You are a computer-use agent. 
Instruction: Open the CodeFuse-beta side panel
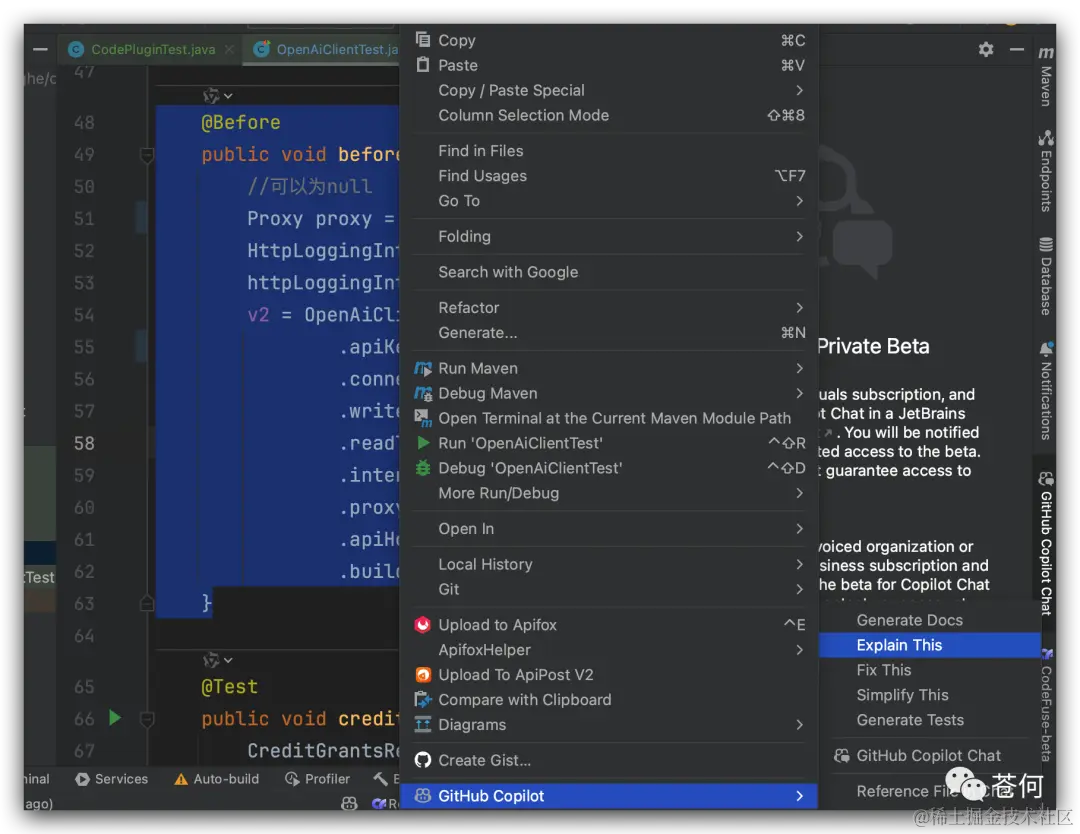click(1046, 705)
